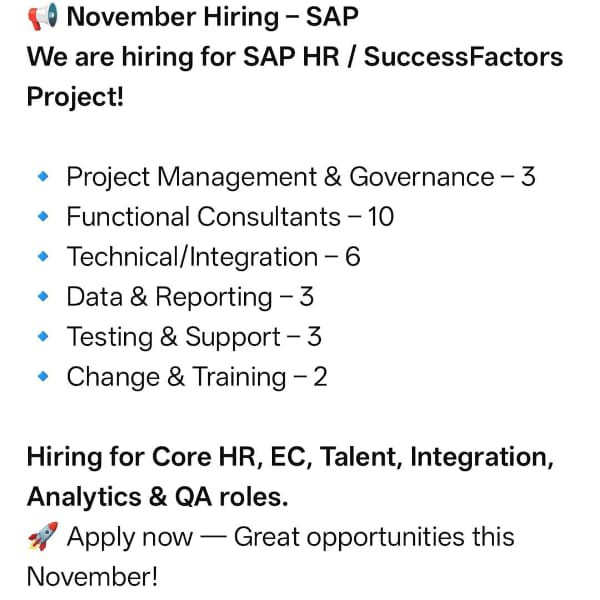The image size is (600, 600).
Task: Select "Data & Reporting – 3" list item
Action: point(190,297)
